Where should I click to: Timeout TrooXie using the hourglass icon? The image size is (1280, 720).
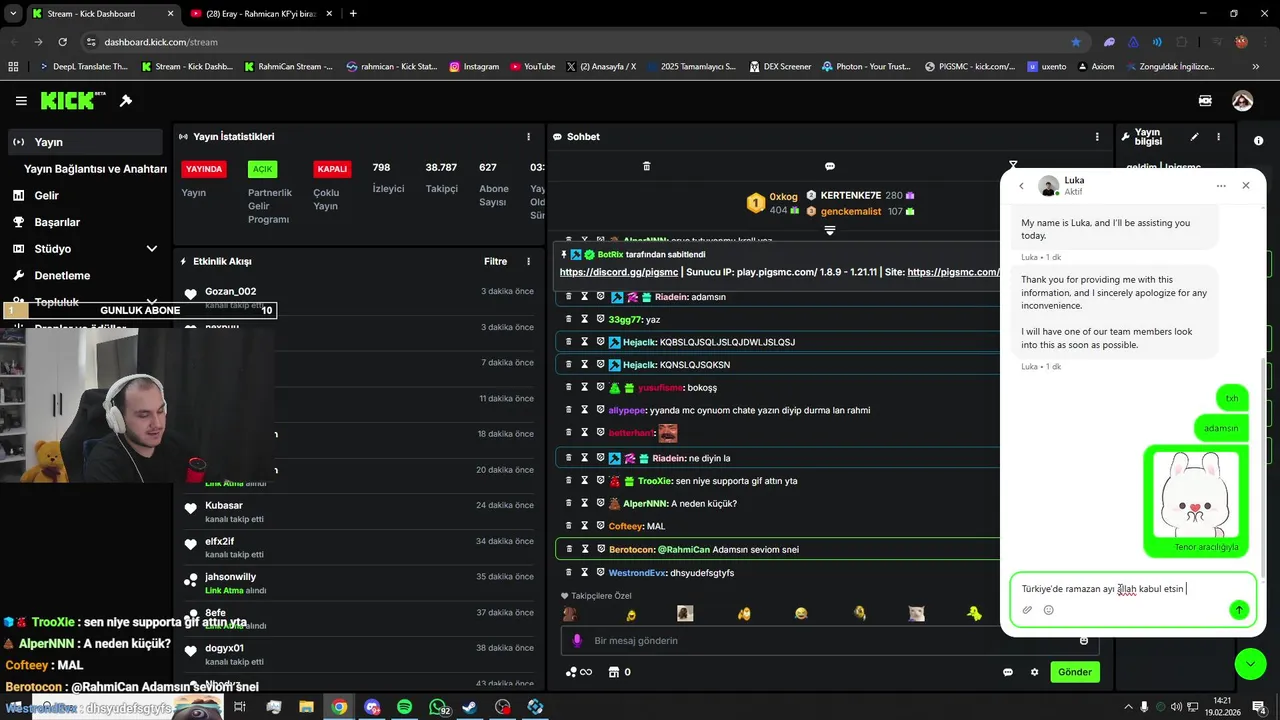click(x=585, y=481)
